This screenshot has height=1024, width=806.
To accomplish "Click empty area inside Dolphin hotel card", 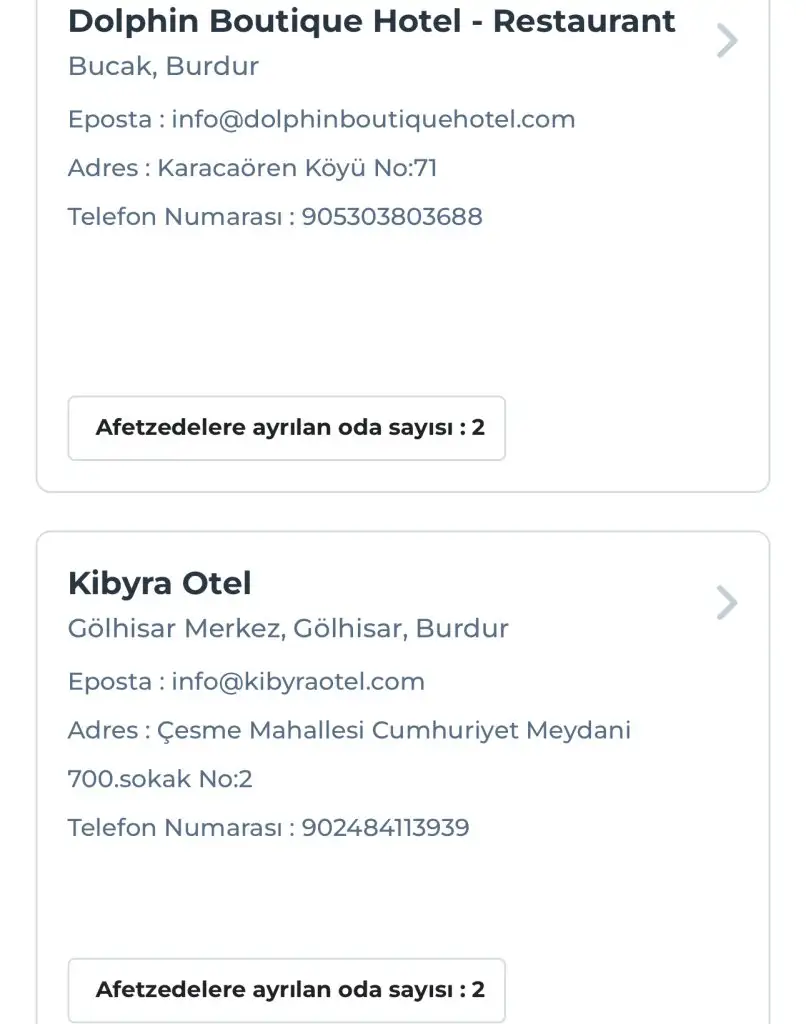I will tap(400, 310).
